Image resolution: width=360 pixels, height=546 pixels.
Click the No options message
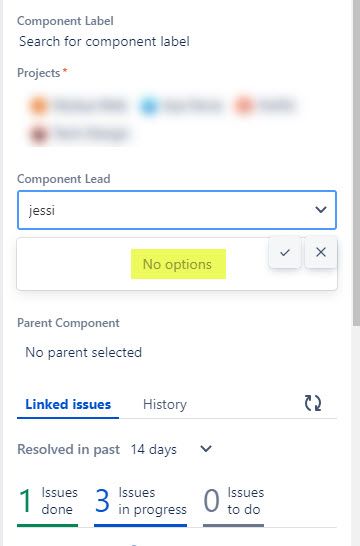(178, 264)
